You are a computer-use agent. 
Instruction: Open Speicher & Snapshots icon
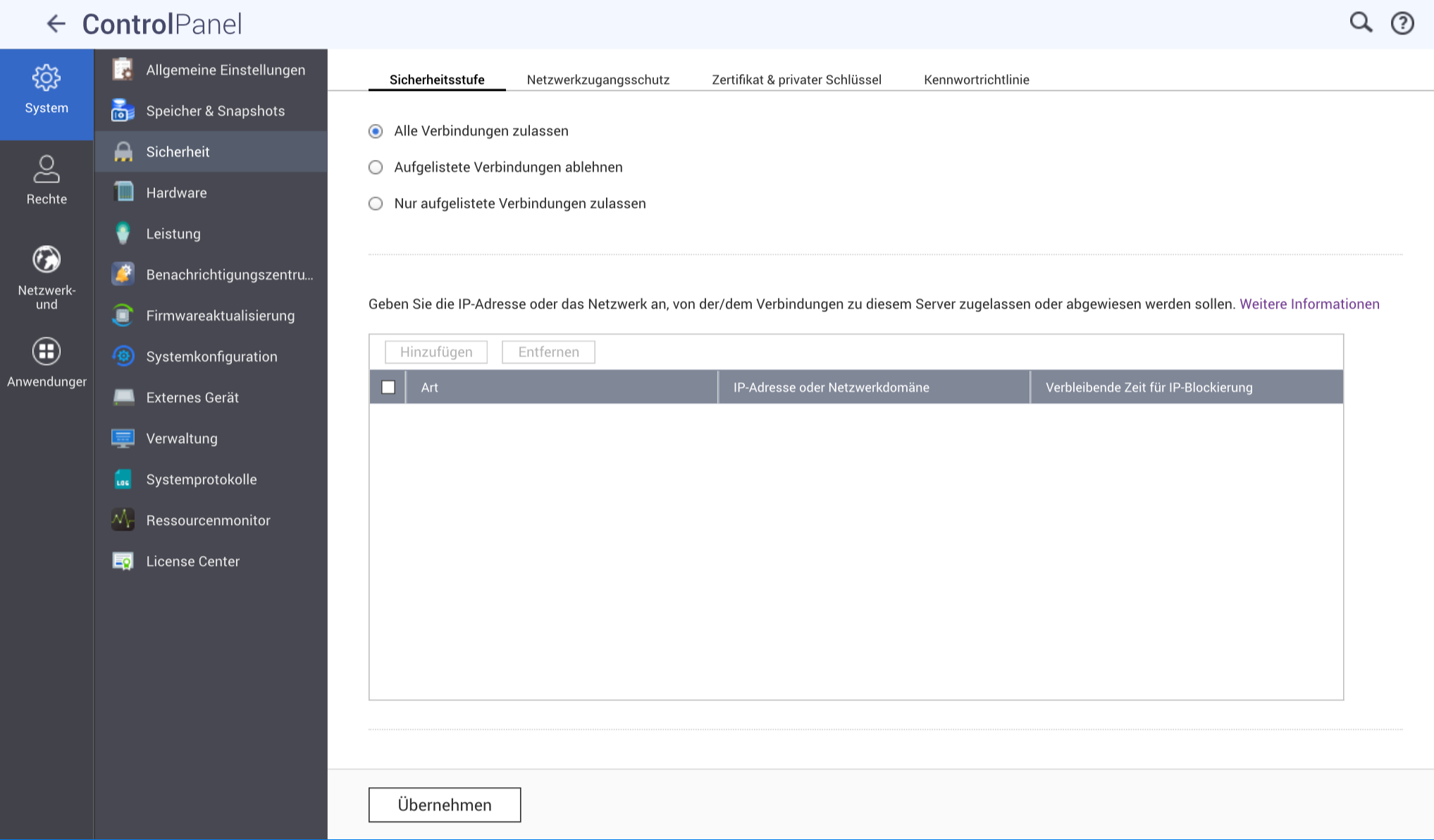123,111
